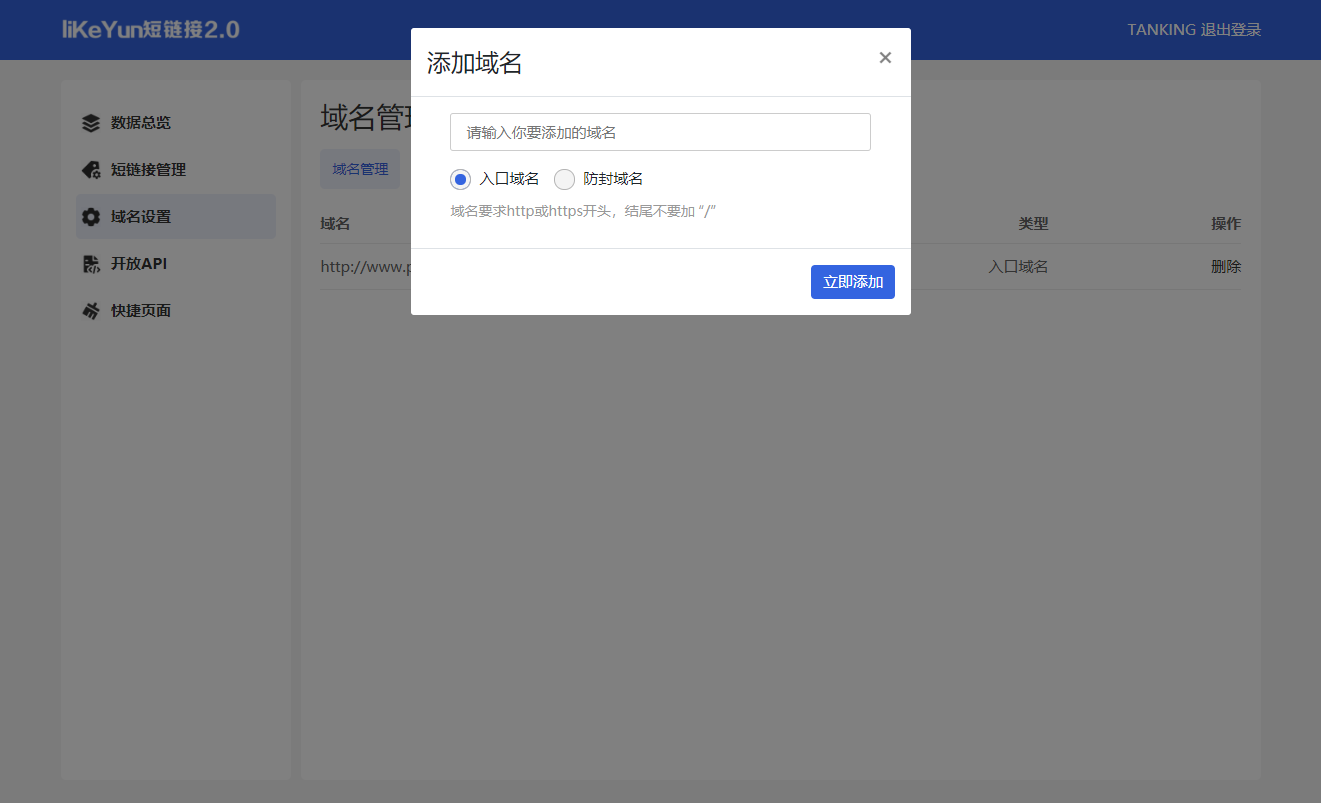Image resolution: width=1321 pixels, height=803 pixels.
Task: Click the 开放API document icon
Action: (x=91, y=264)
